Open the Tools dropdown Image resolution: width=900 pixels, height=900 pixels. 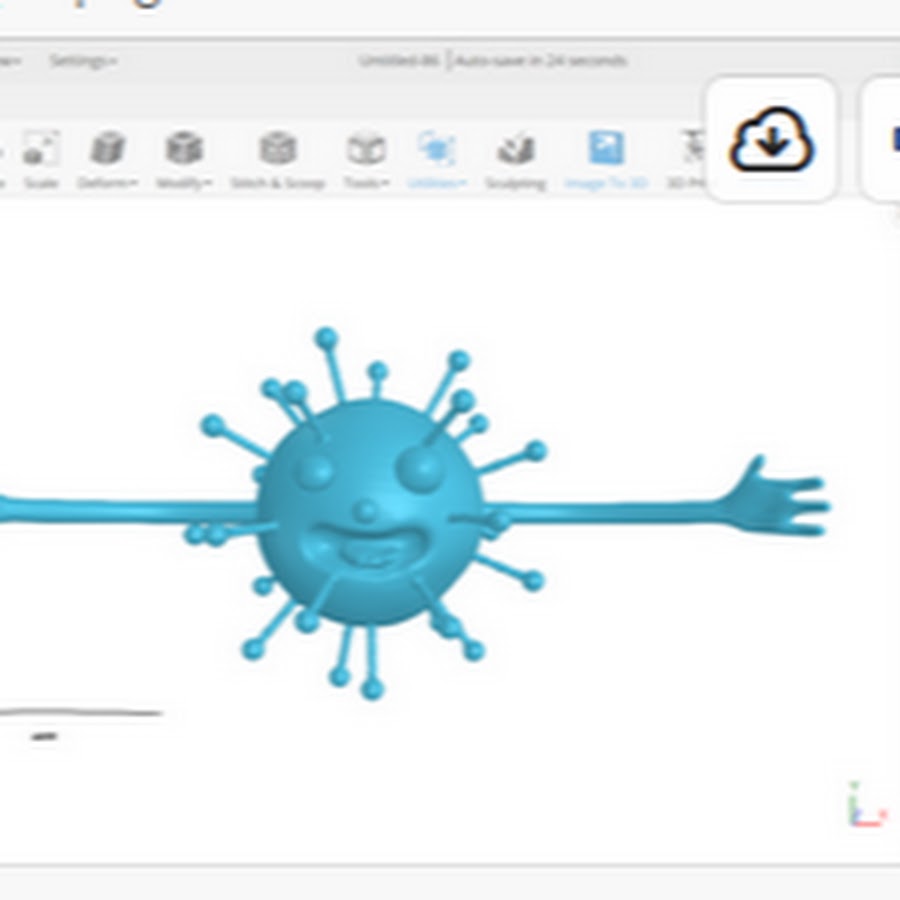(x=367, y=159)
